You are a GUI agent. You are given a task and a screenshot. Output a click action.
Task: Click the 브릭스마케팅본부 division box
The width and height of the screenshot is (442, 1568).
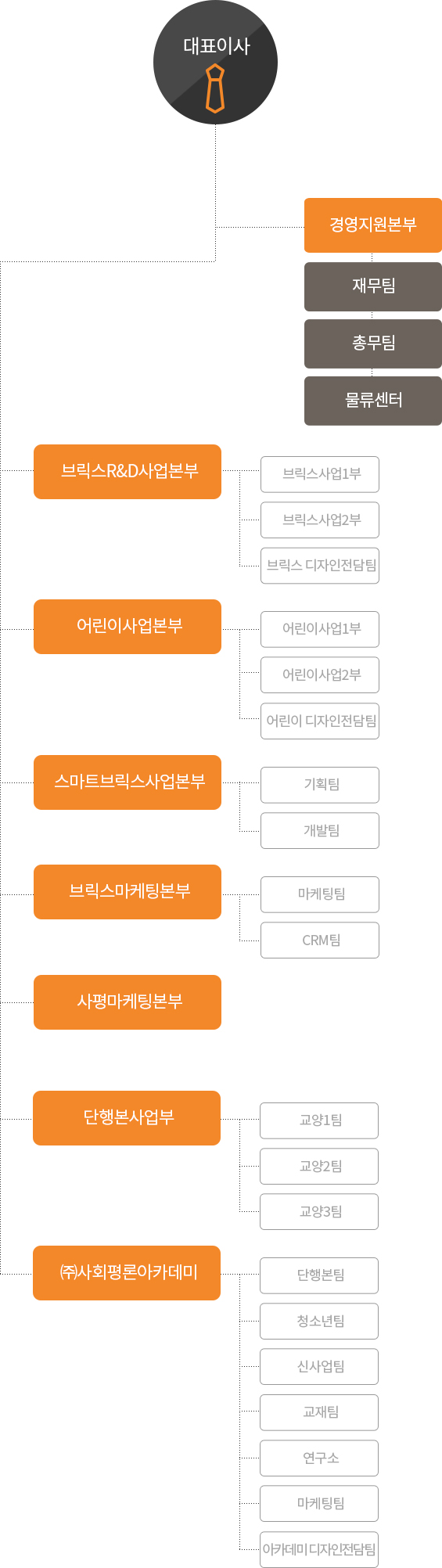[128, 892]
